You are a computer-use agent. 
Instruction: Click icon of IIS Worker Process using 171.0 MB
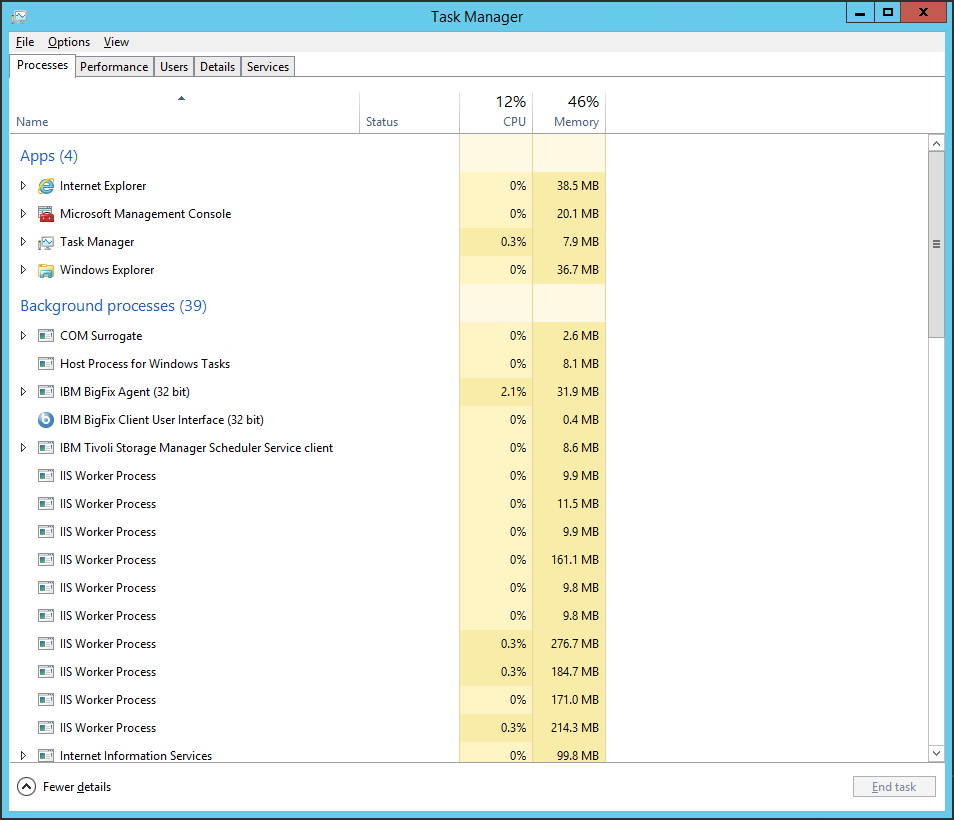click(x=46, y=700)
